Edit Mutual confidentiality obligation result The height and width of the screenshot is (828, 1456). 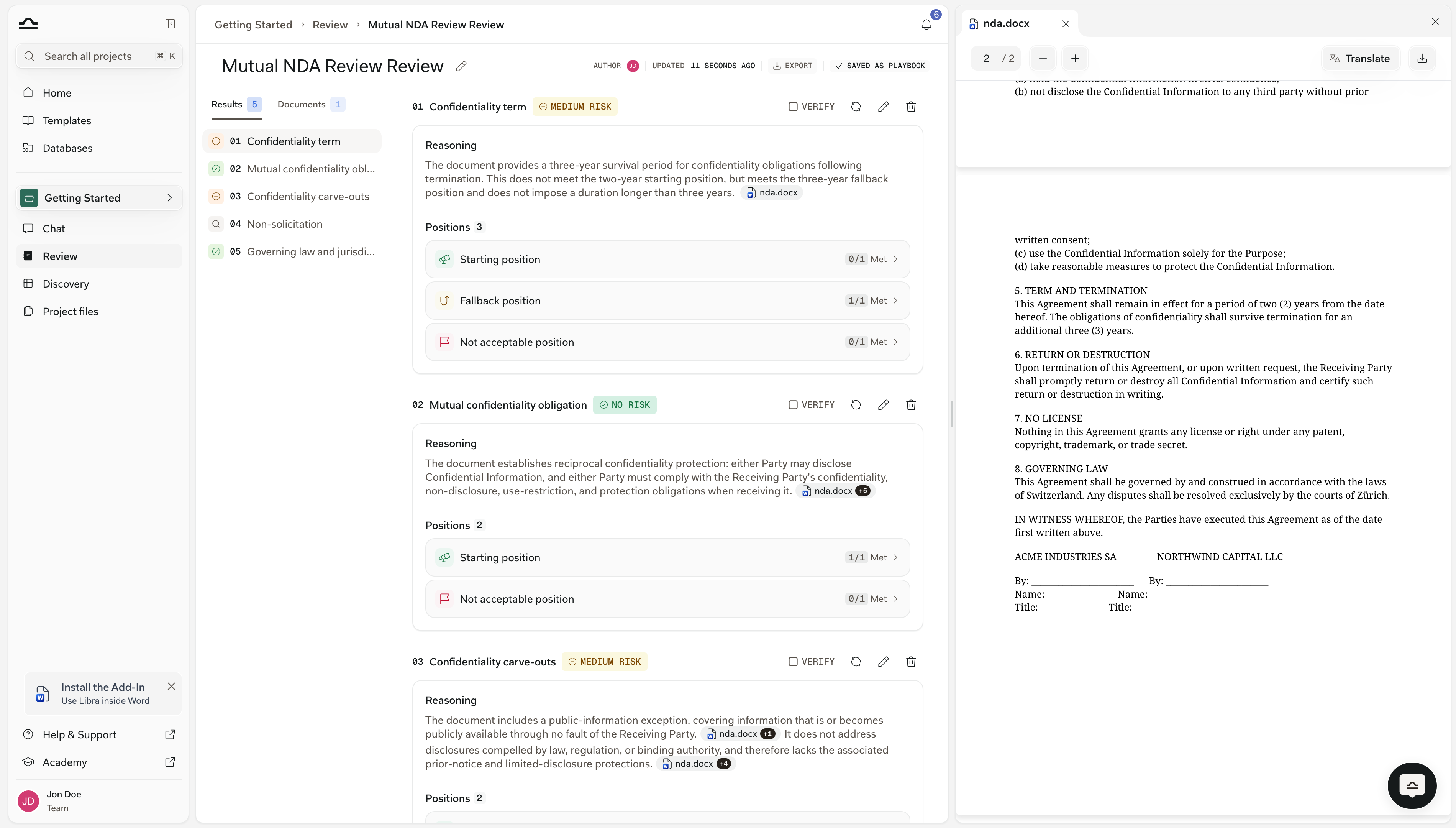point(883,405)
